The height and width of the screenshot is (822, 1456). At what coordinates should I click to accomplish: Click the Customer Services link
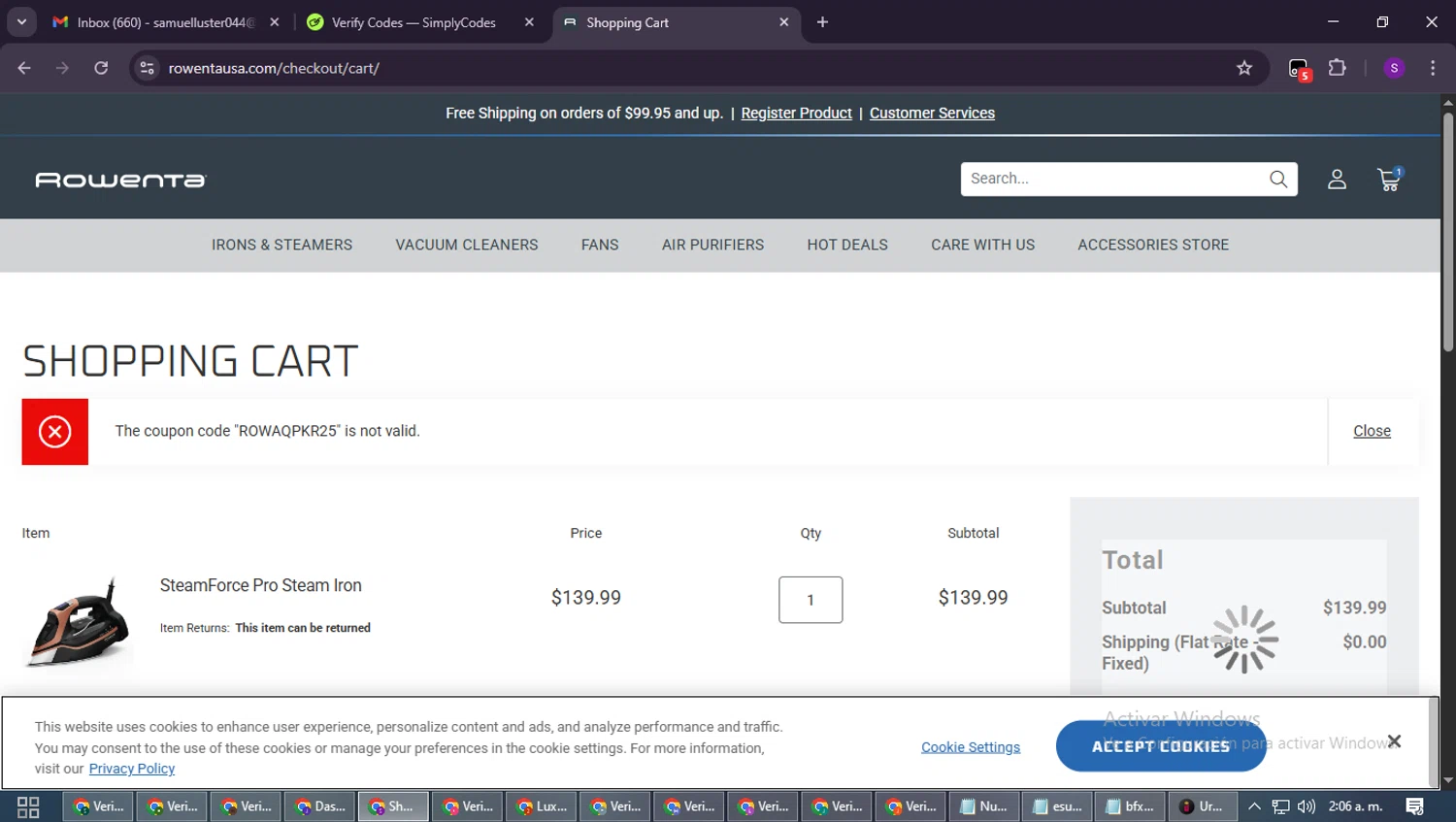tap(932, 114)
